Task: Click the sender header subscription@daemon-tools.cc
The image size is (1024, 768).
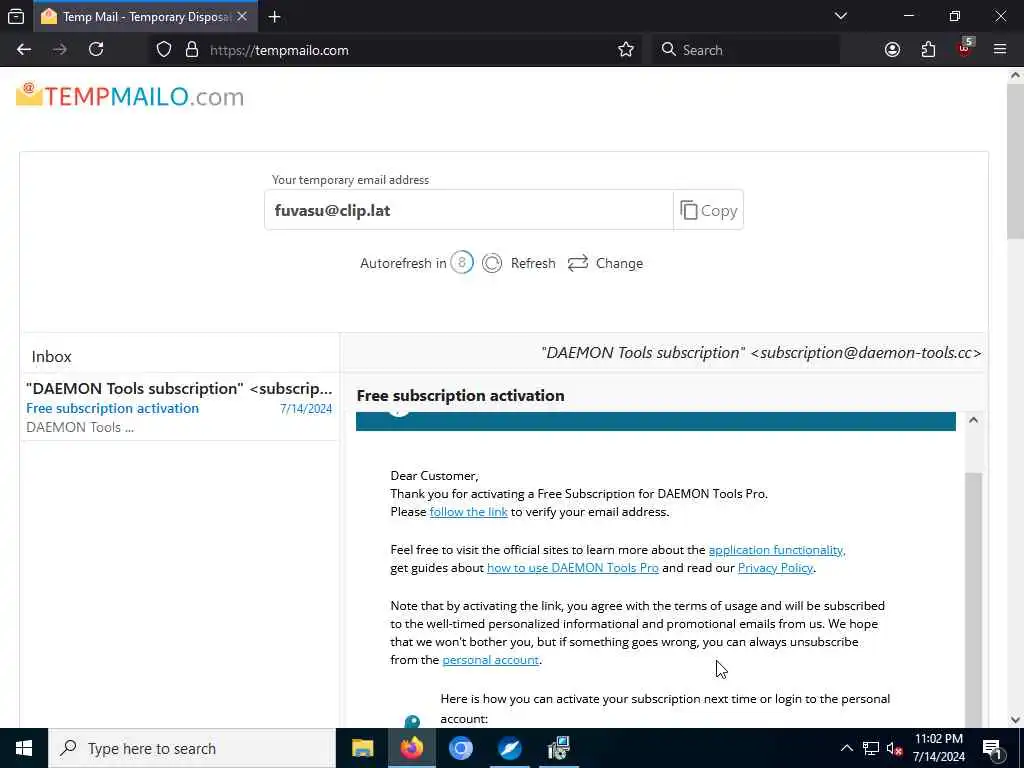Action: click(761, 353)
